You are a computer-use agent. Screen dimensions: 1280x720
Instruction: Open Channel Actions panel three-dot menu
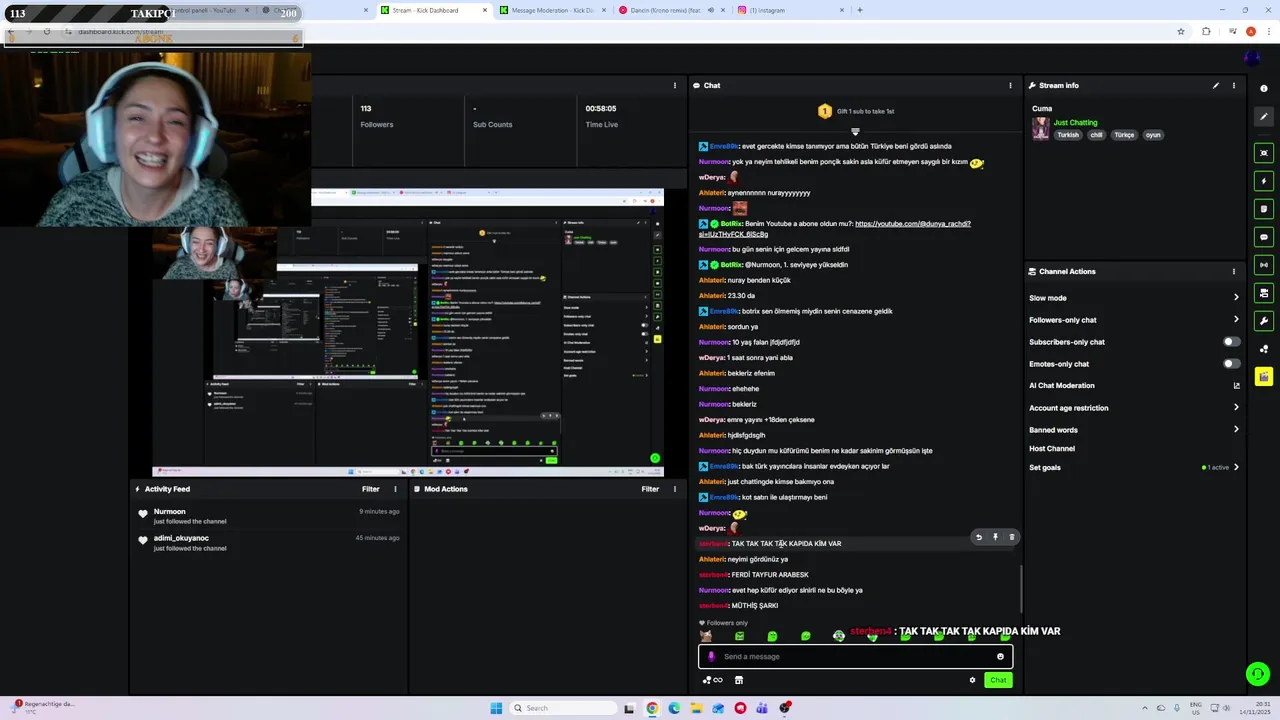1234,271
